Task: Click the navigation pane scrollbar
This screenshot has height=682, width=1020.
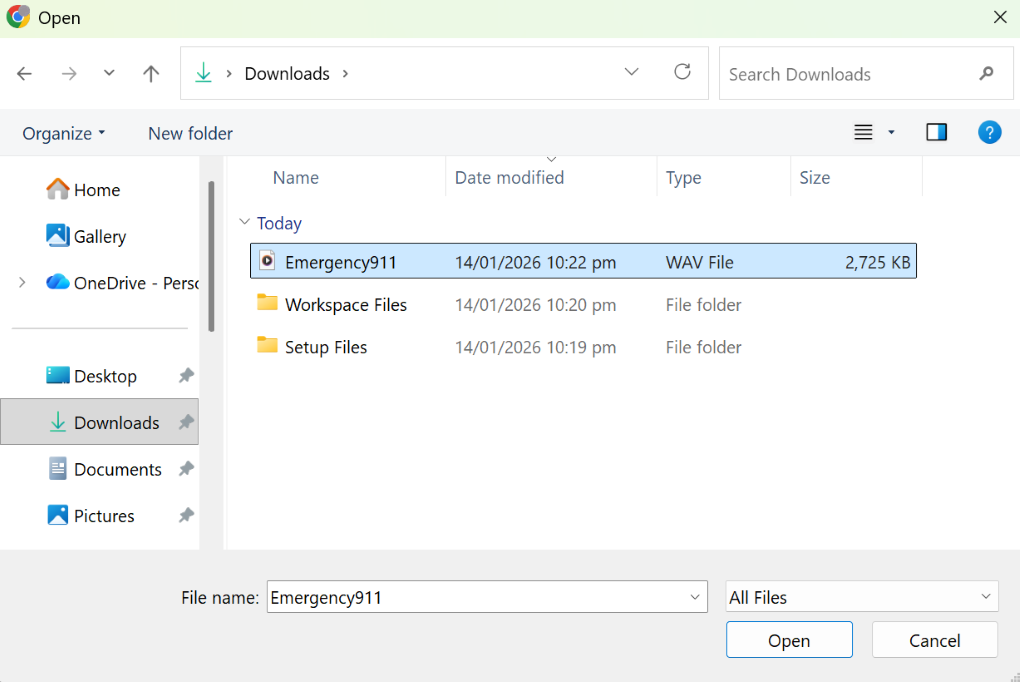Action: [x=211, y=255]
